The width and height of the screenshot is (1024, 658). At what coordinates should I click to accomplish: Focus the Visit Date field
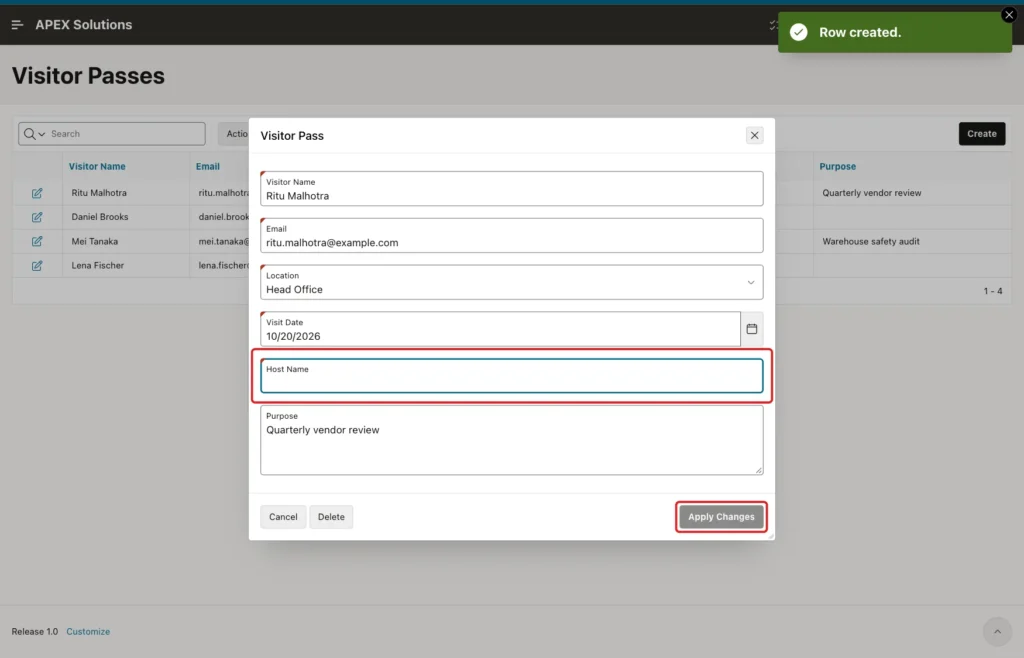coord(500,329)
